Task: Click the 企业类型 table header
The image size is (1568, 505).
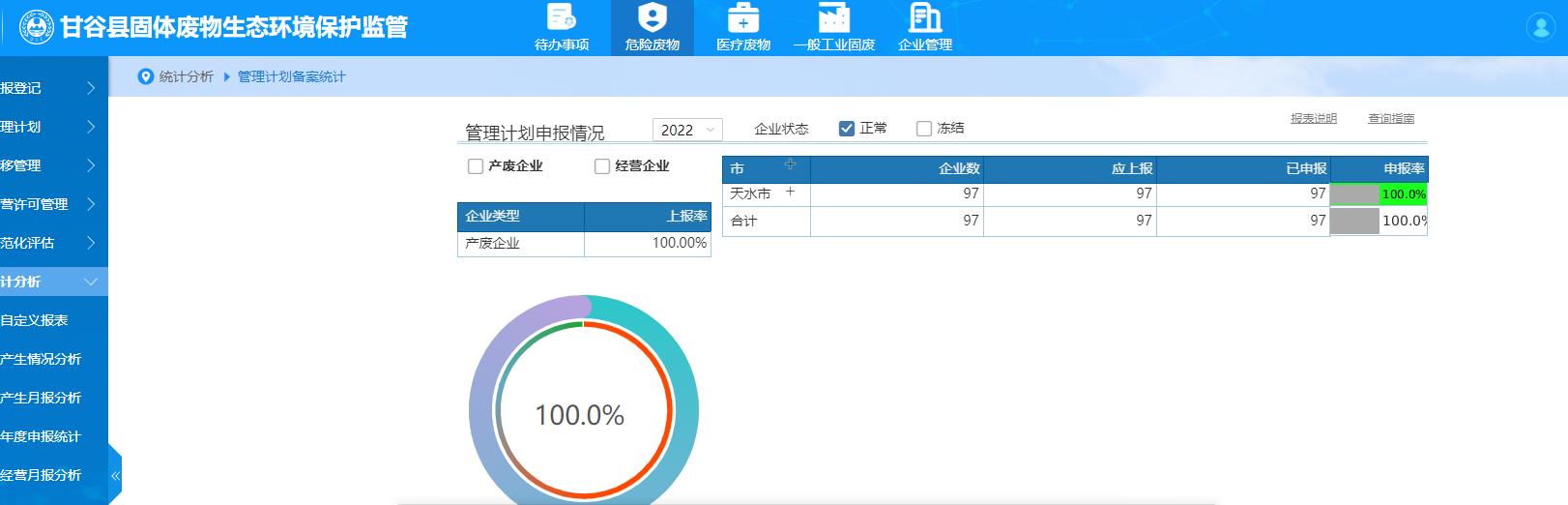Action: 521,216
